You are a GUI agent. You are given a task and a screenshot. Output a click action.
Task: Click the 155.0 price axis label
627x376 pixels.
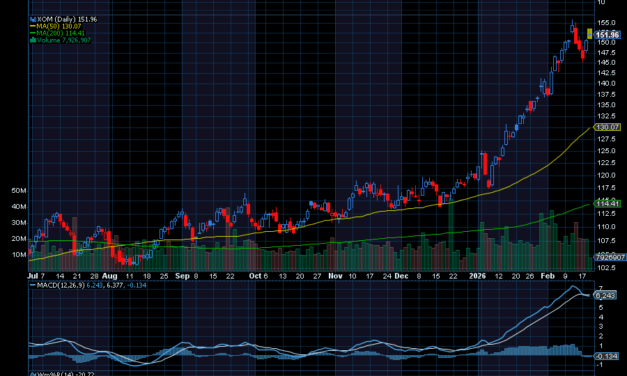pyautogui.click(x=606, y=23)
